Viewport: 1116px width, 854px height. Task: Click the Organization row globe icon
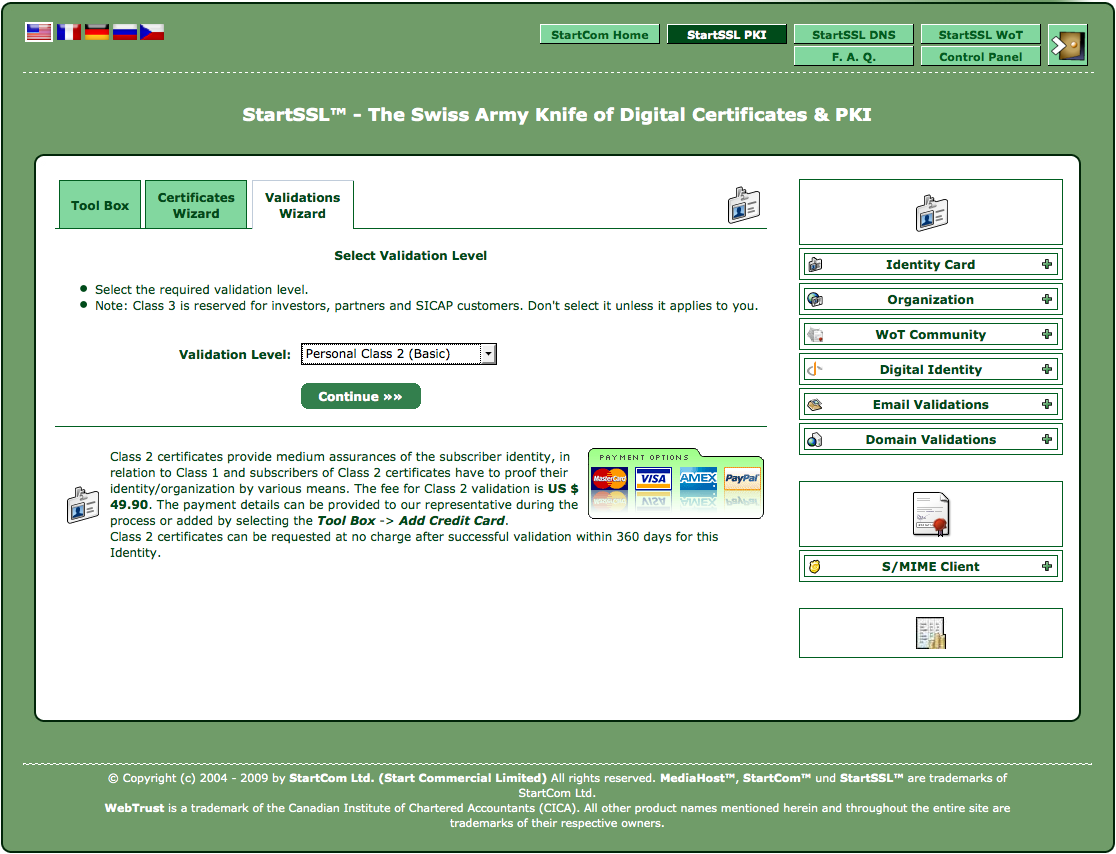pos(815,300)
